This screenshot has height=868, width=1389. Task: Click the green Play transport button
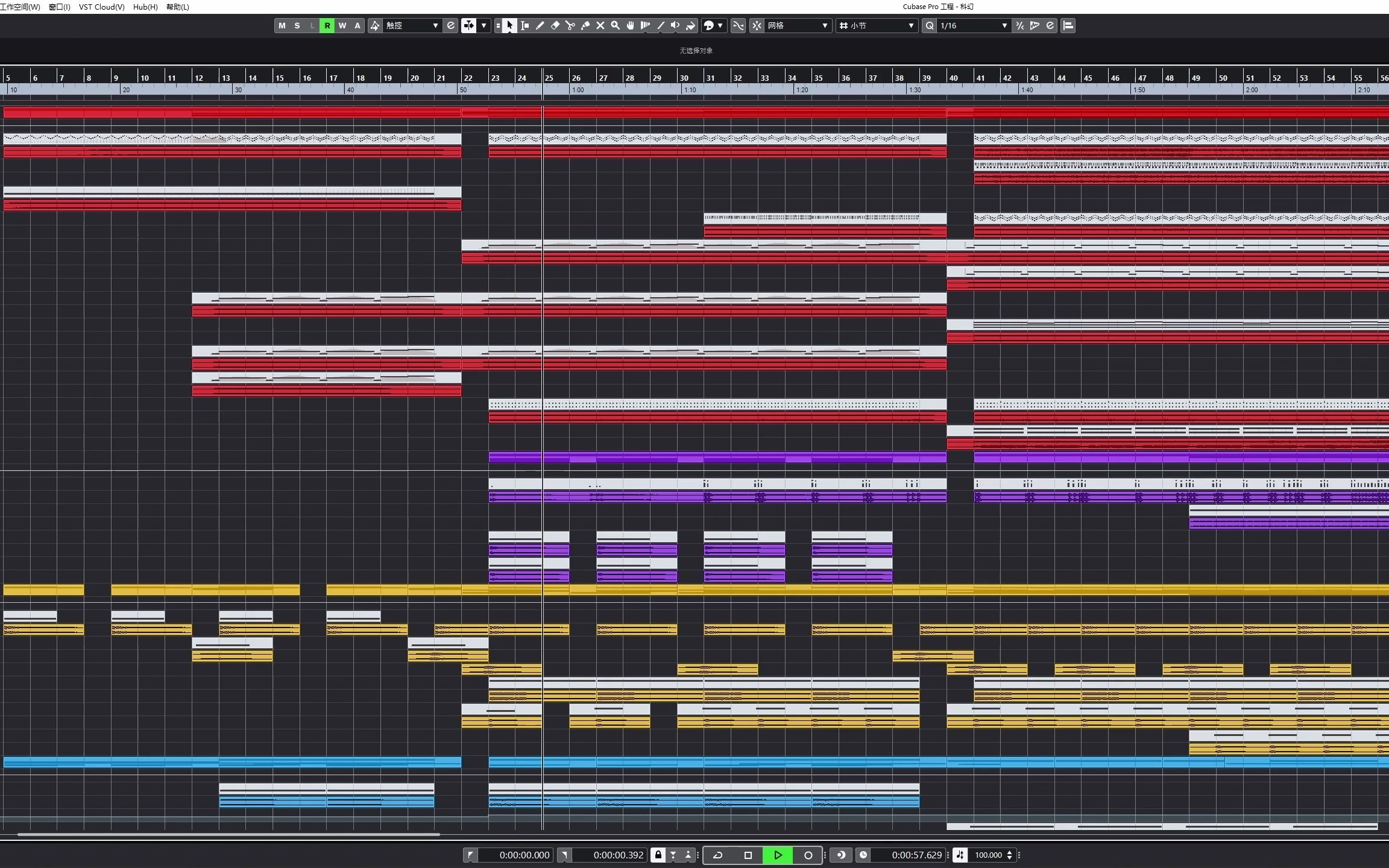778,855
